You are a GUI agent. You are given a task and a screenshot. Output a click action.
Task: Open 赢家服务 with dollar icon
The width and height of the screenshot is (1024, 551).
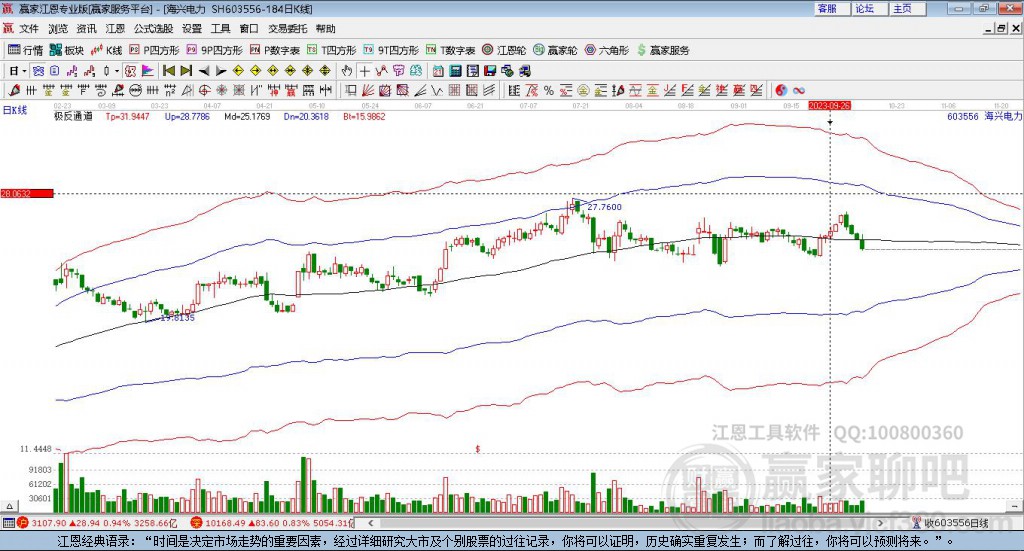point(663,50)
